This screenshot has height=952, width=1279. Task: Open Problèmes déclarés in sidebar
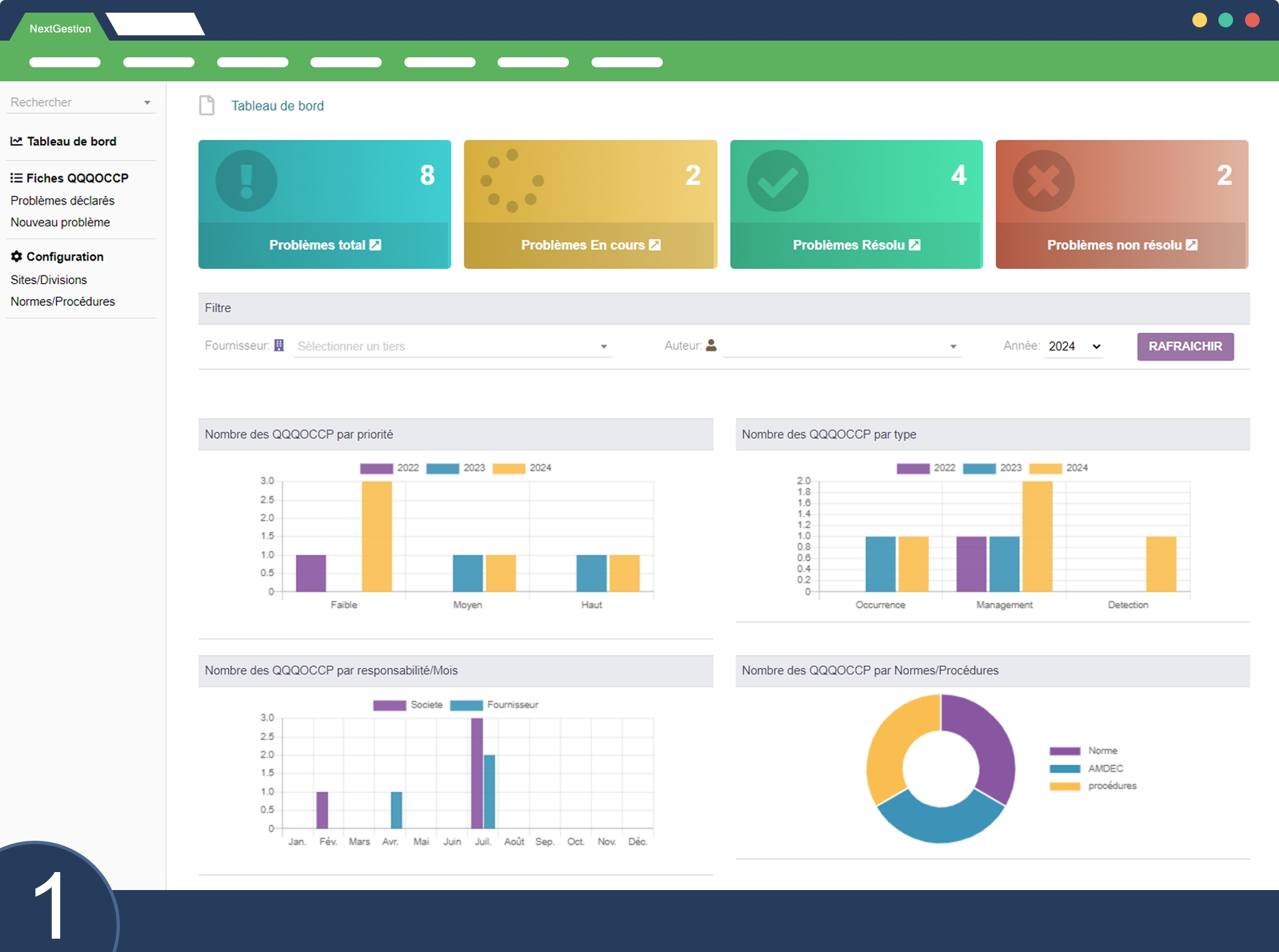click(63, 201)
